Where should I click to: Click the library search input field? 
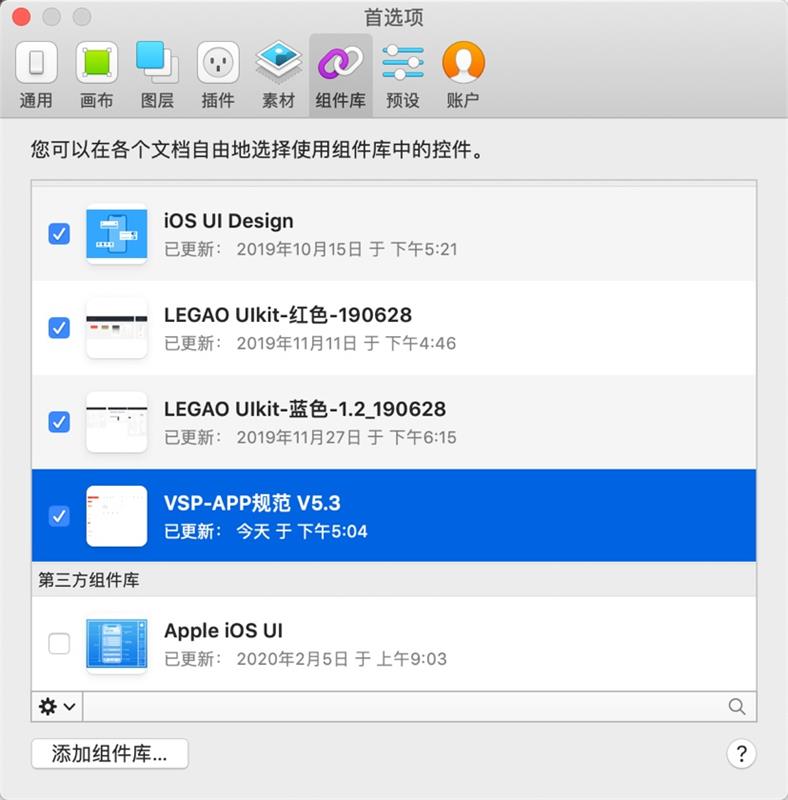[403, 707]
